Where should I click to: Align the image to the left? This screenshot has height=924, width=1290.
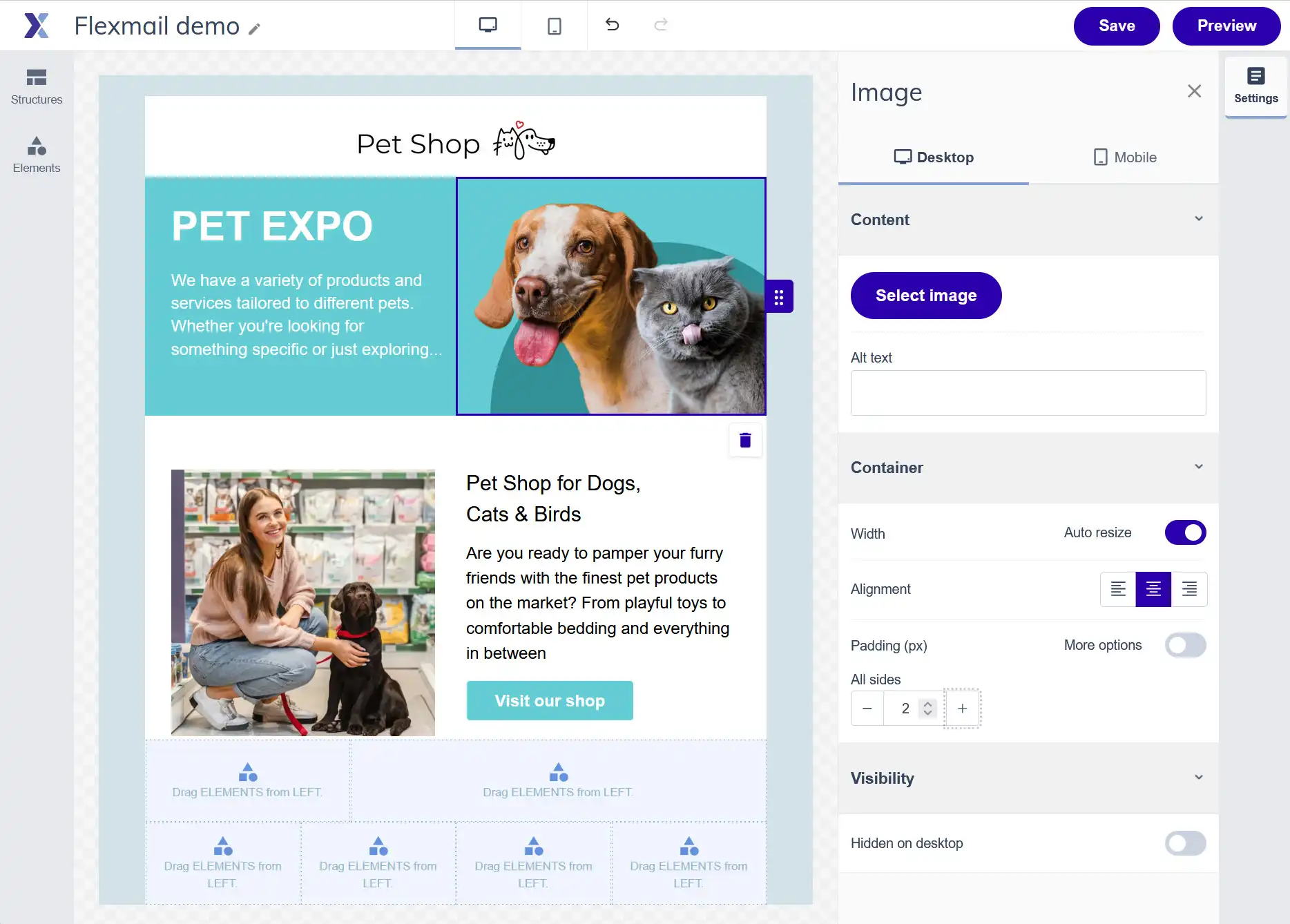tap(1118, 589)
